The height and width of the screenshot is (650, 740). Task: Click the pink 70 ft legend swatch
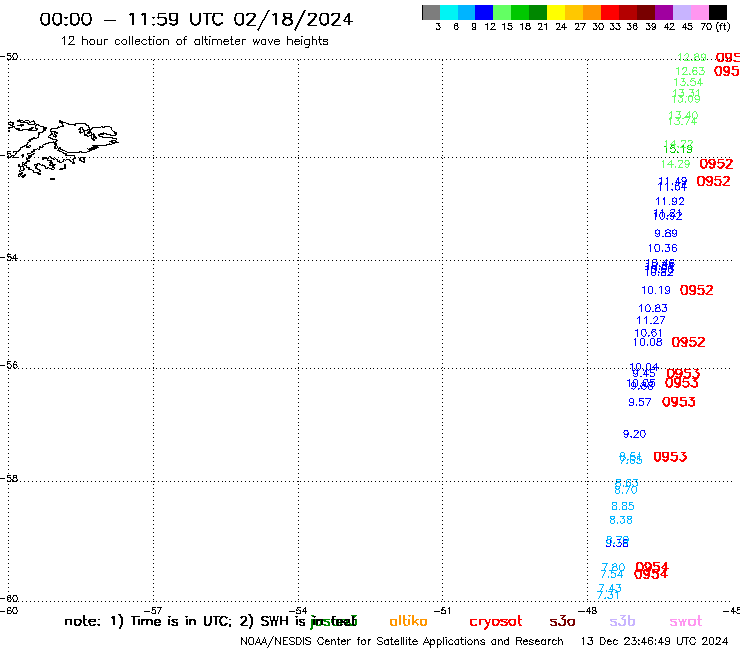[x=699, y=12]
